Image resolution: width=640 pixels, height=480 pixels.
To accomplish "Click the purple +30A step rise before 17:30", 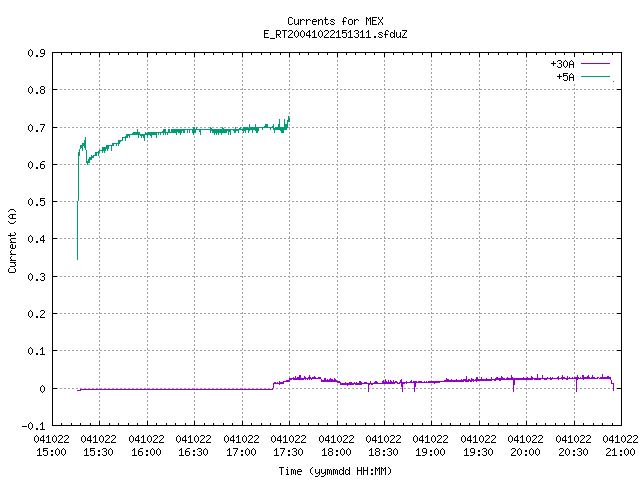I will coord(273,386).
